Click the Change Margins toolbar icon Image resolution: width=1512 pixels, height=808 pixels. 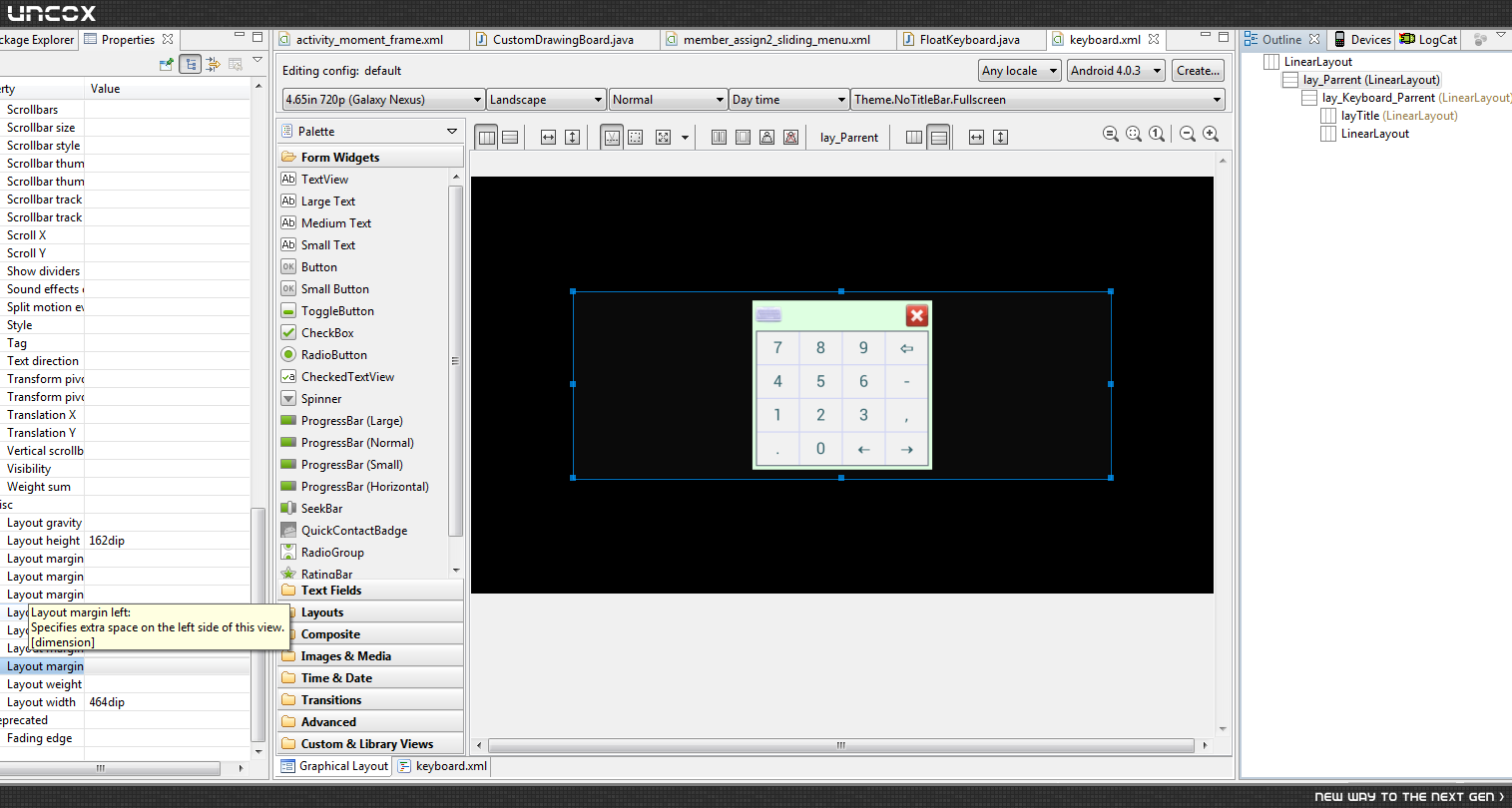coord(635,138)
